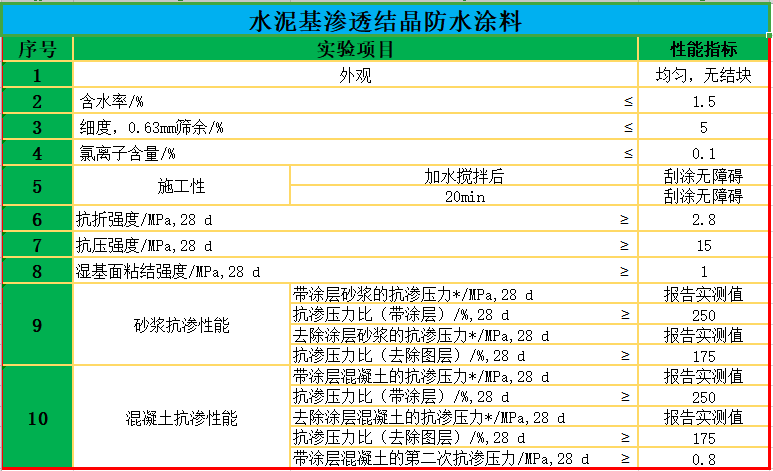The height and width of the screenshot is (471, 773).
Task: Click the 均匀，无结块 value cell
Action: pyautogui.click(x=703, y=75)
